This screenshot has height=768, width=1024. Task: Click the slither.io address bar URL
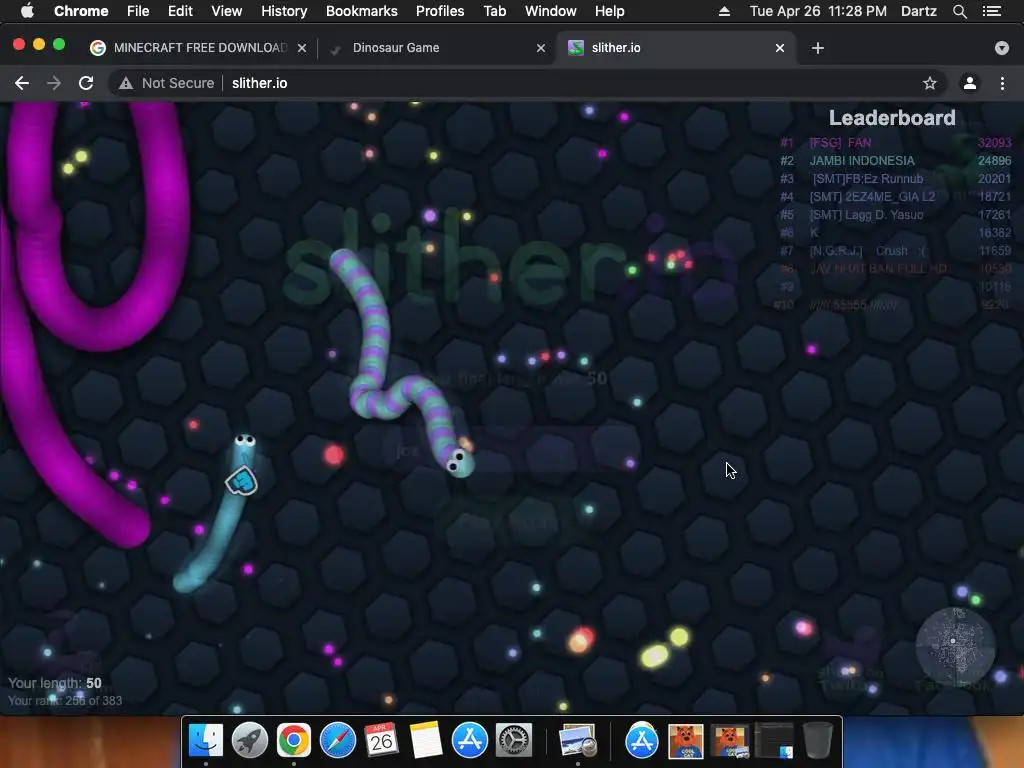[x=259, y=83]
